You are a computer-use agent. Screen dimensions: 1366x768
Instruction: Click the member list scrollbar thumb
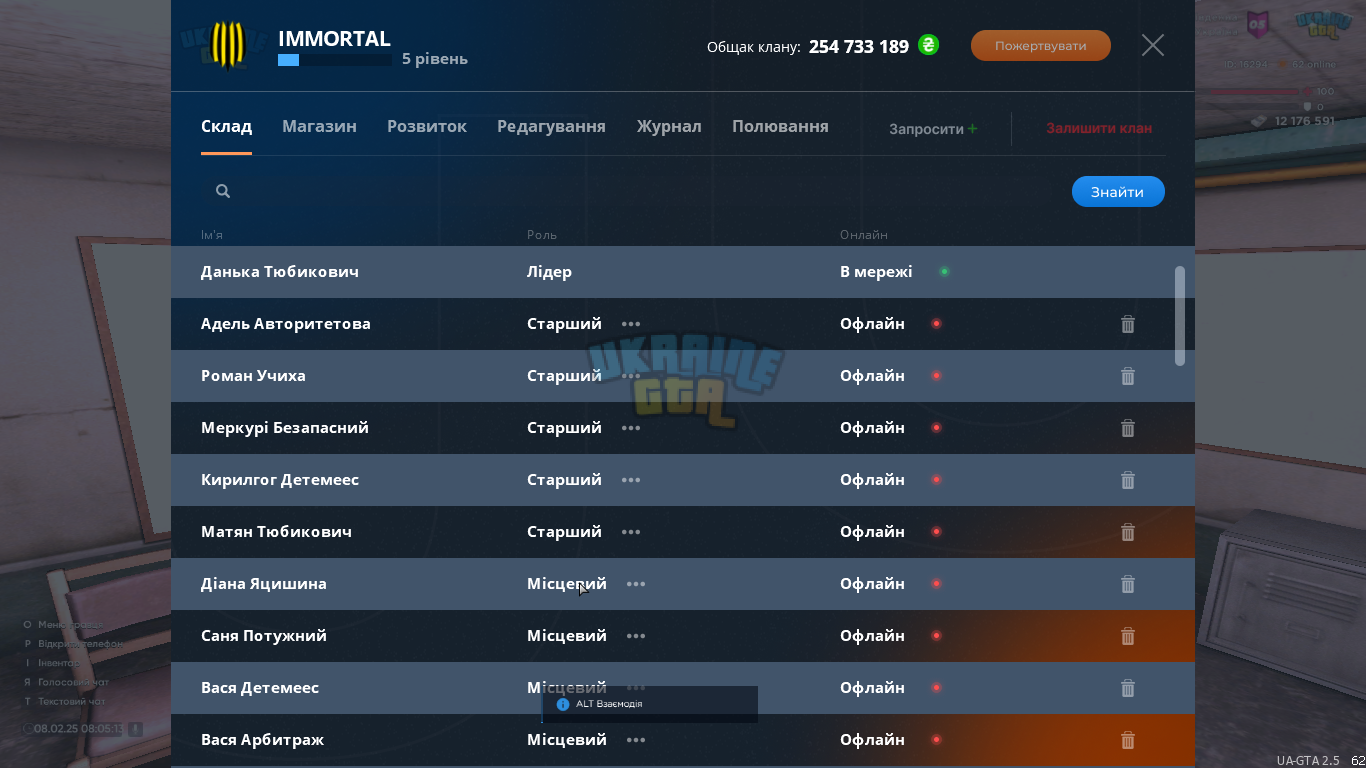(x=1180, y=315)
